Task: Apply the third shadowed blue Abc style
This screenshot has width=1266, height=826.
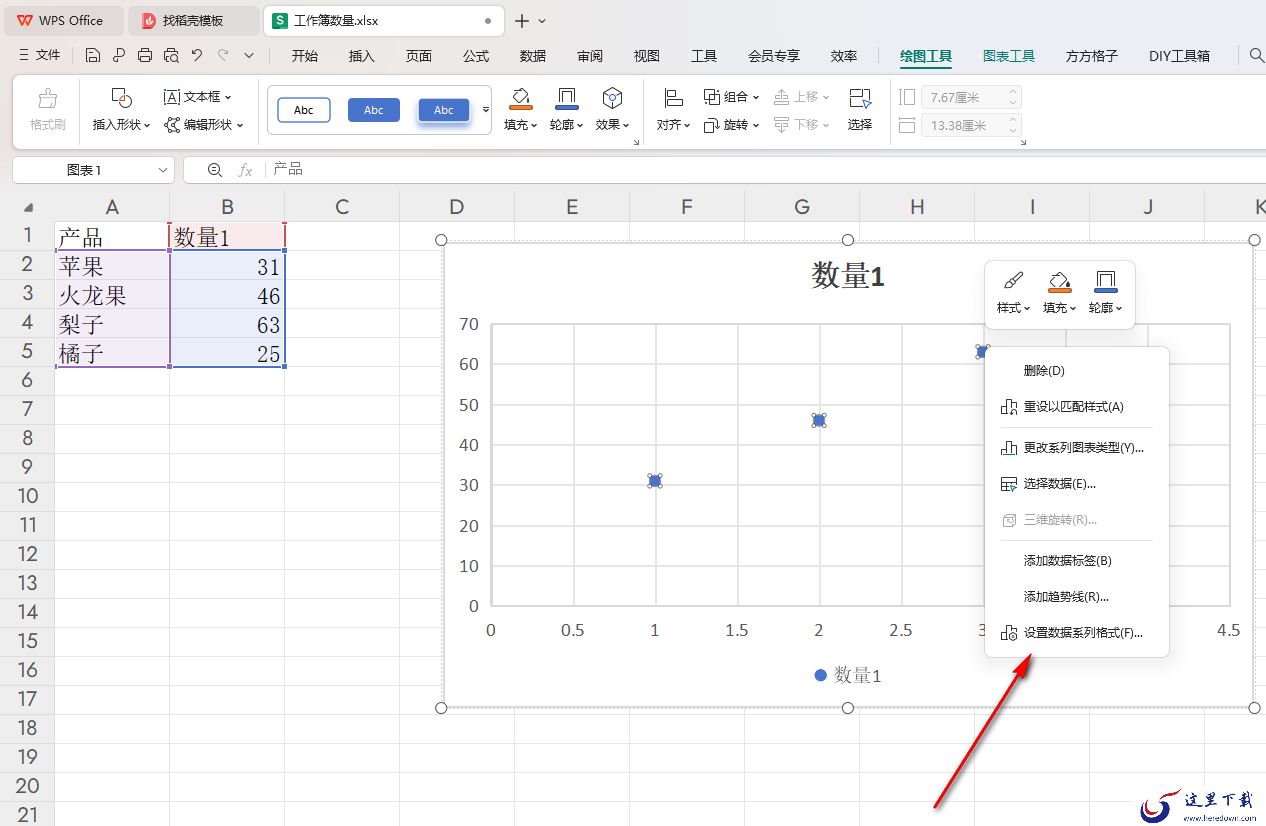Action: point(444,110)
